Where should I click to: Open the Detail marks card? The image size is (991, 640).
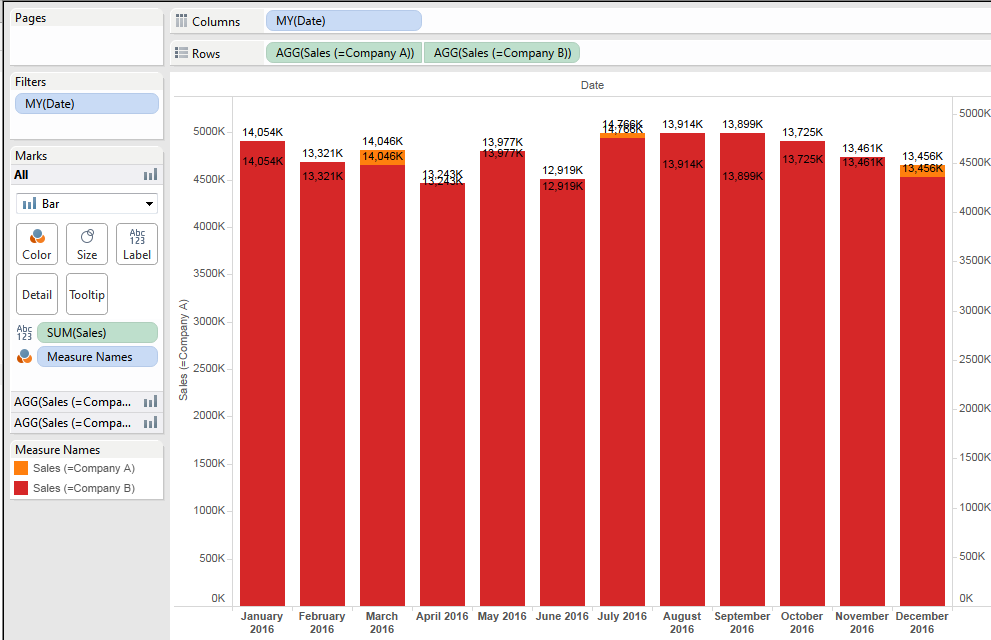(37, 294)
